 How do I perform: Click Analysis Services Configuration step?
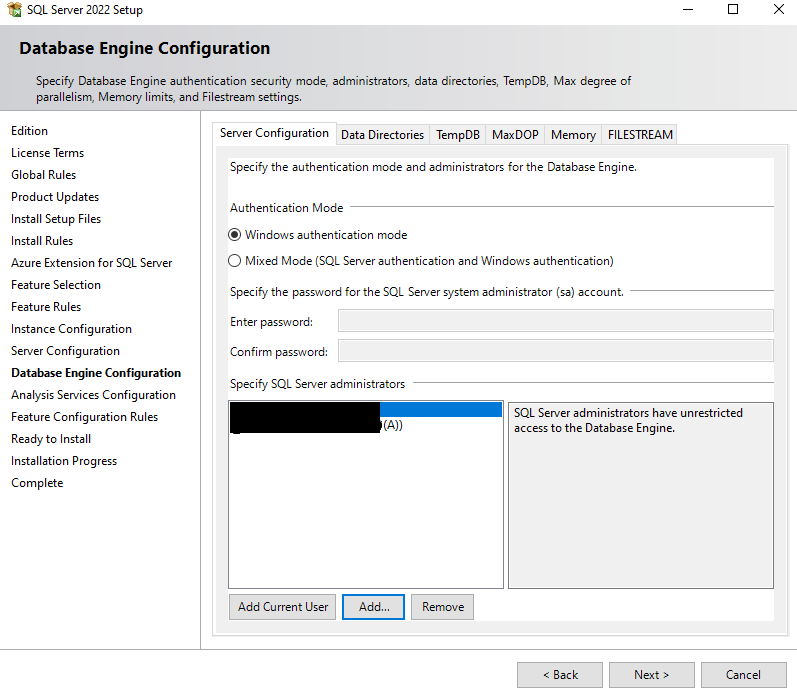(x=93, y=395)
